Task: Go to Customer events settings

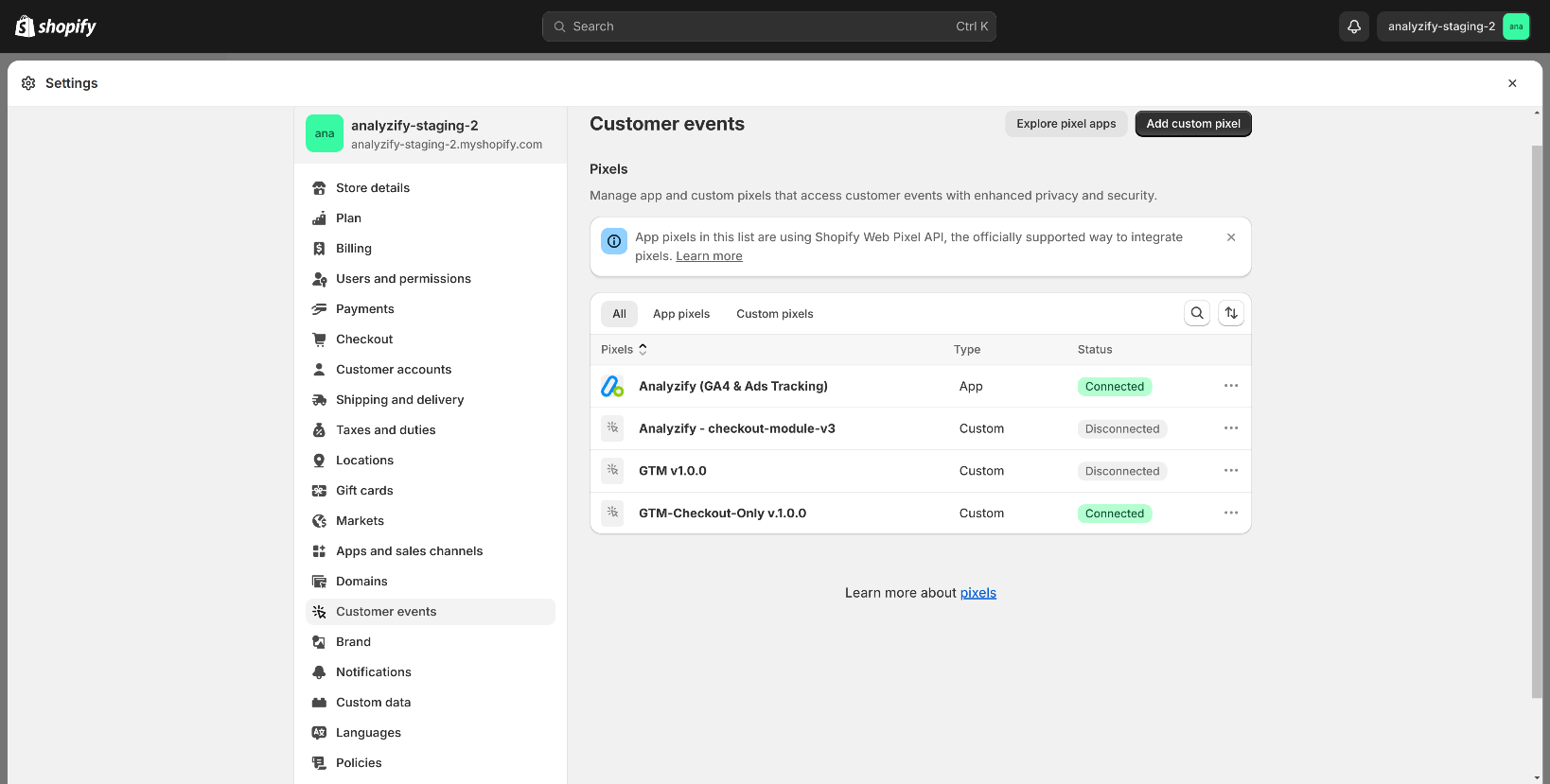Action: click(431, 612)
